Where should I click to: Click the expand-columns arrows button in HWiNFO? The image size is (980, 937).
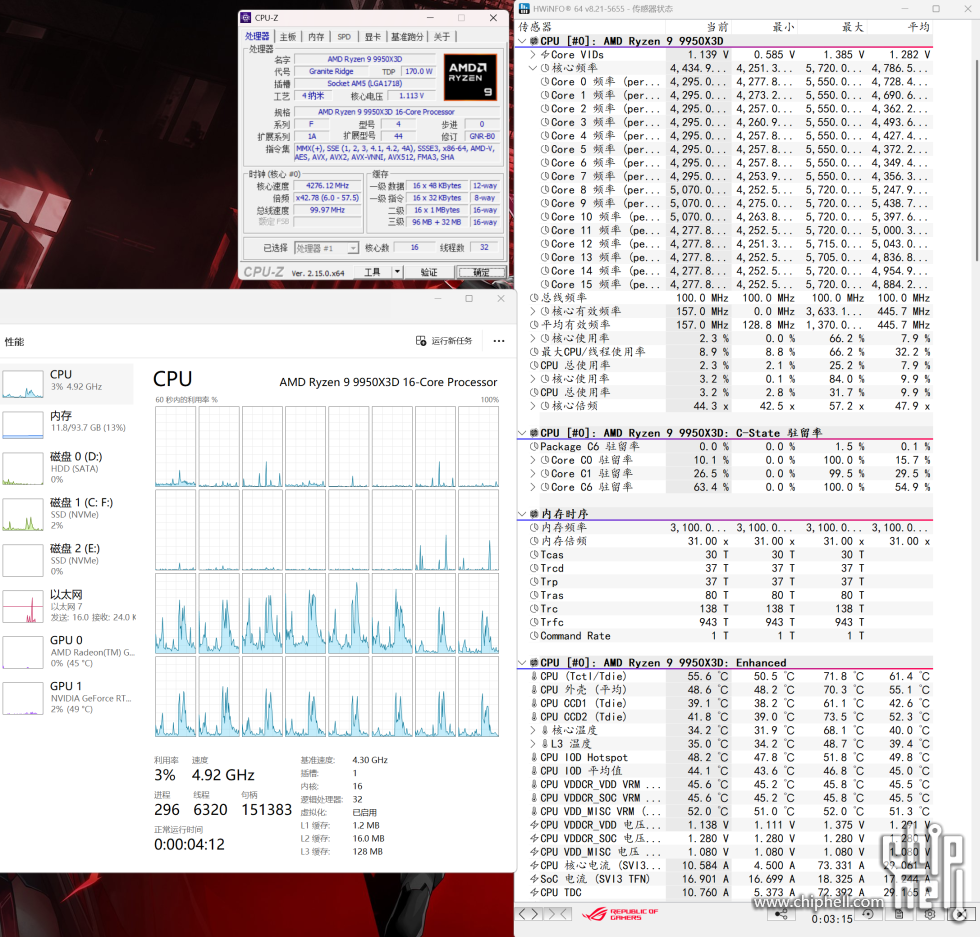point(529,914)
